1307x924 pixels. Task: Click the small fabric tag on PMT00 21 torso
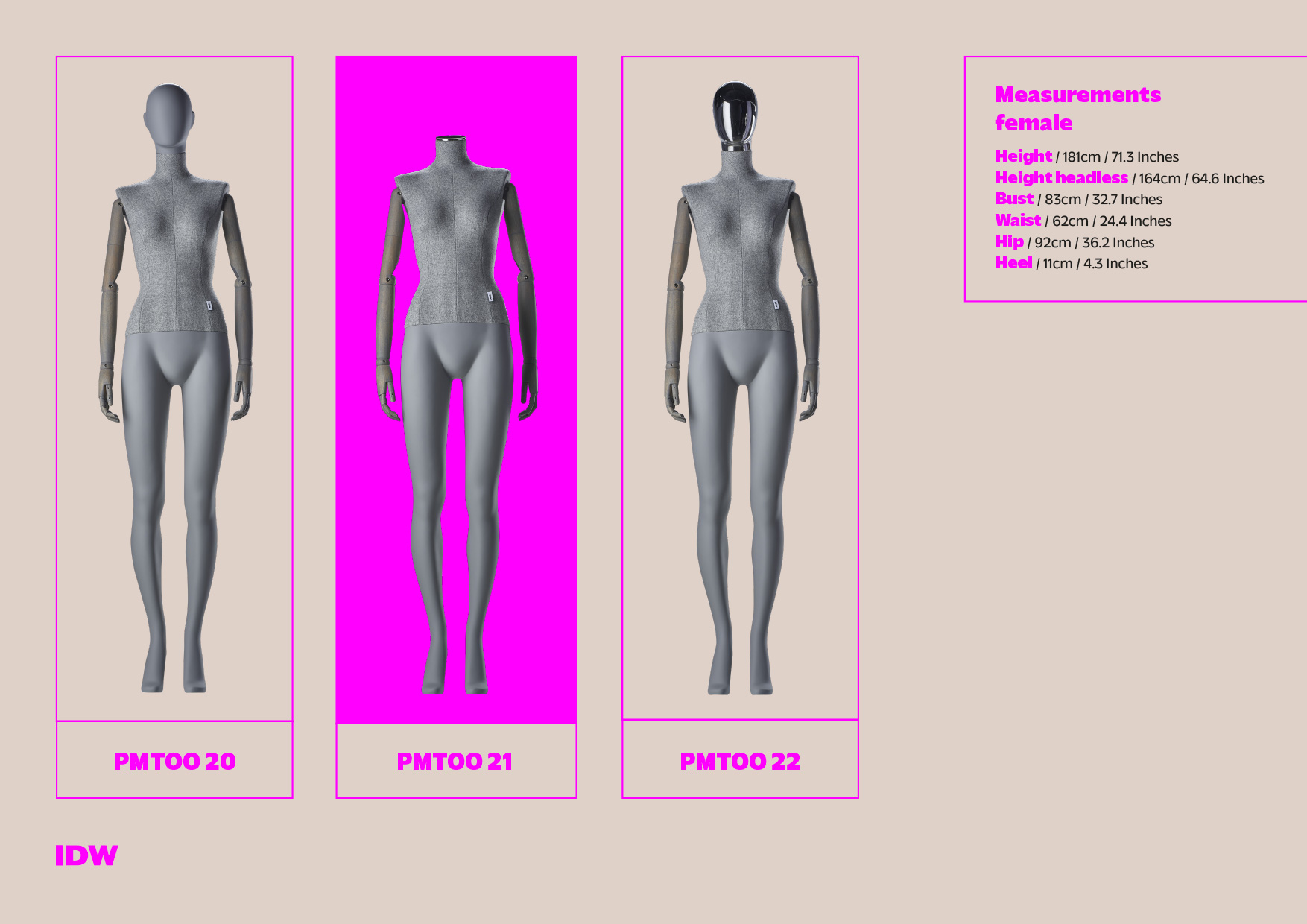click(490, 297)
